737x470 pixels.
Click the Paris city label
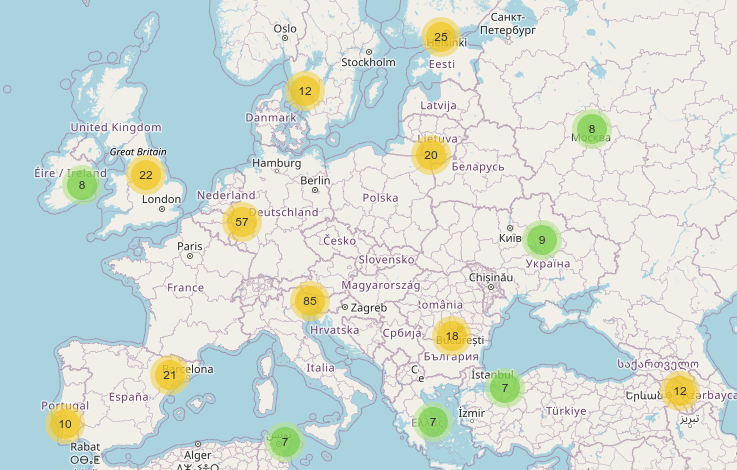pyautogui.click(x=190, y=246)
